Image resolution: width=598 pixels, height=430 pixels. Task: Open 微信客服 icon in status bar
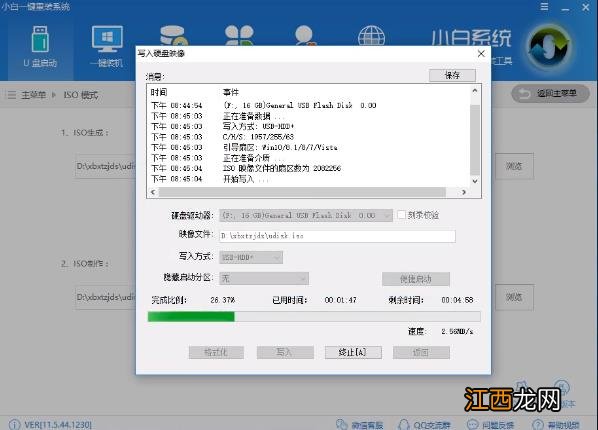[x=359, y=424]
